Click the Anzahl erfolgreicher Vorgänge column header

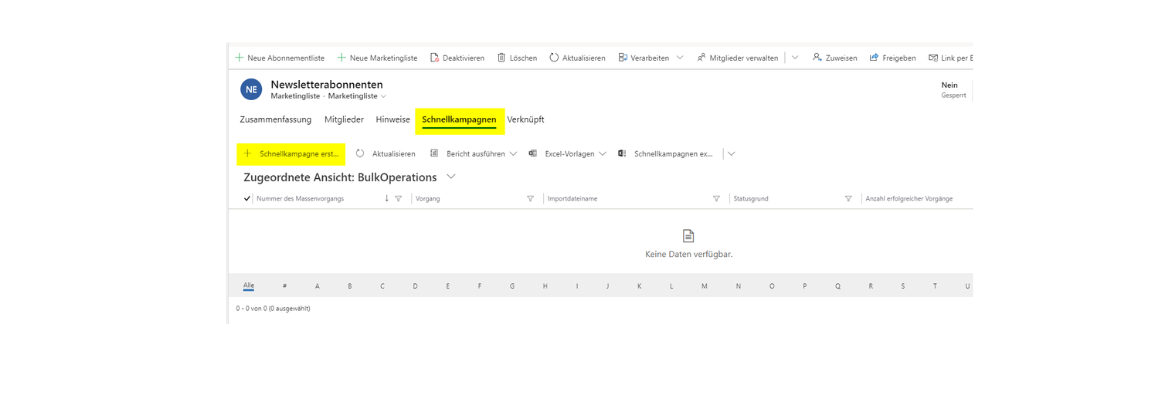point(909,199)
